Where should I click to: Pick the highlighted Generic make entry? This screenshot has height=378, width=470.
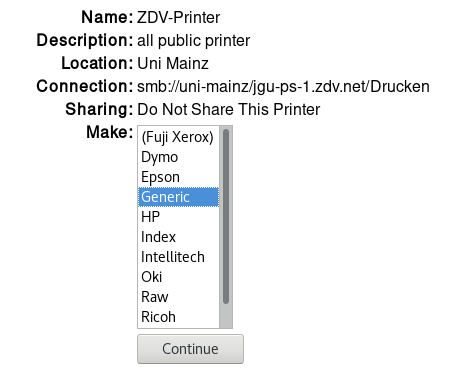(179, 197)
